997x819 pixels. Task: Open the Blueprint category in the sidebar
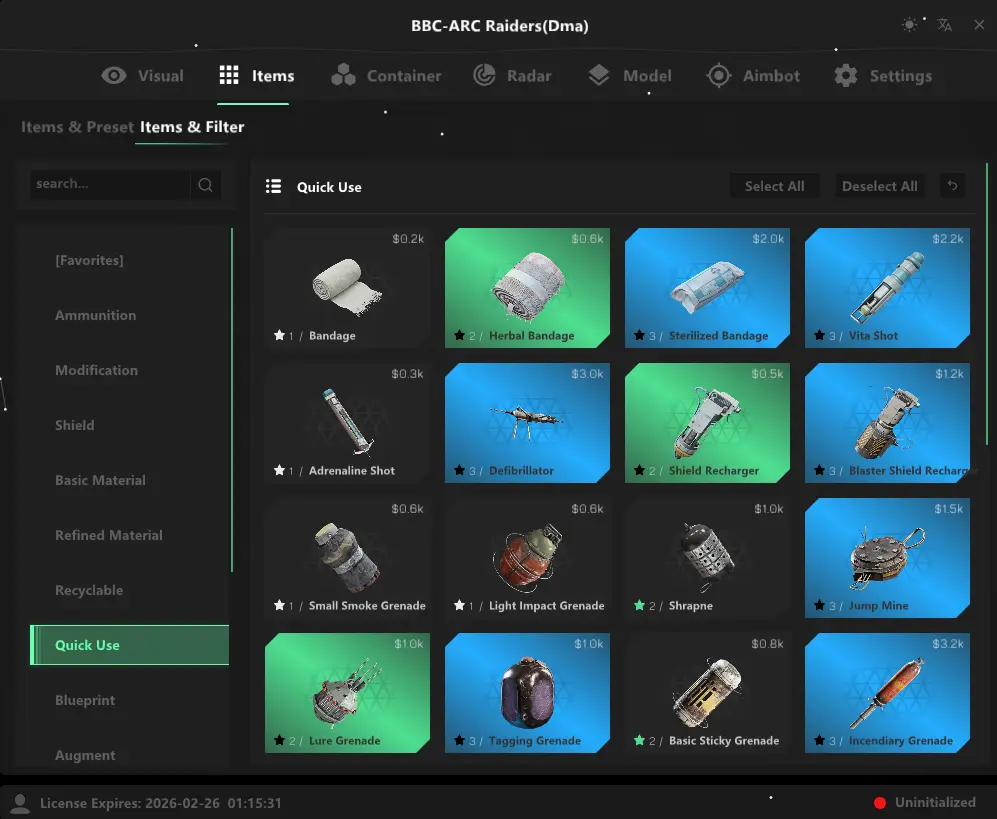[85, 700]
